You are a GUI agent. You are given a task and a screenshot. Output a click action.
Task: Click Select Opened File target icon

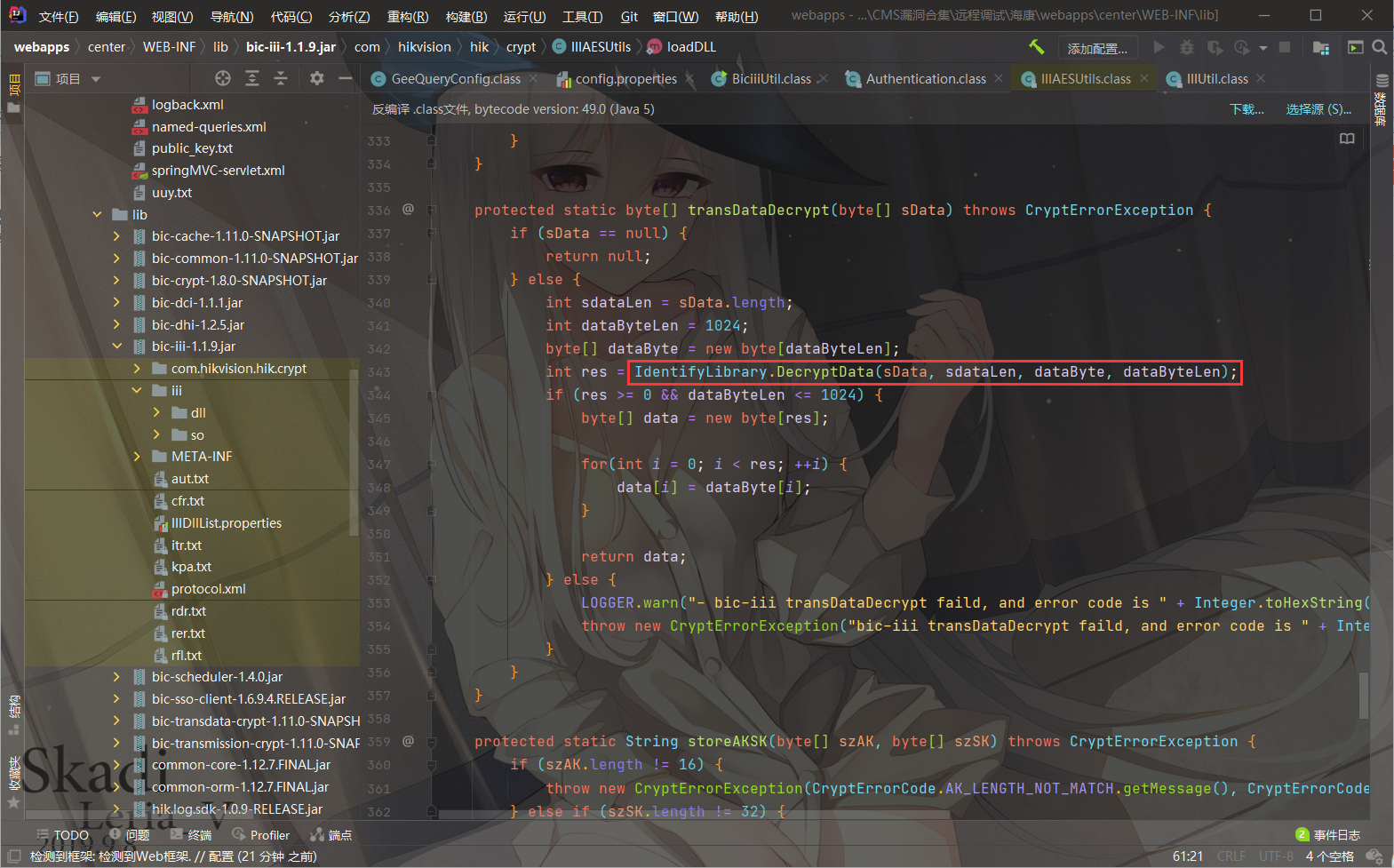[x=223, y=79]
